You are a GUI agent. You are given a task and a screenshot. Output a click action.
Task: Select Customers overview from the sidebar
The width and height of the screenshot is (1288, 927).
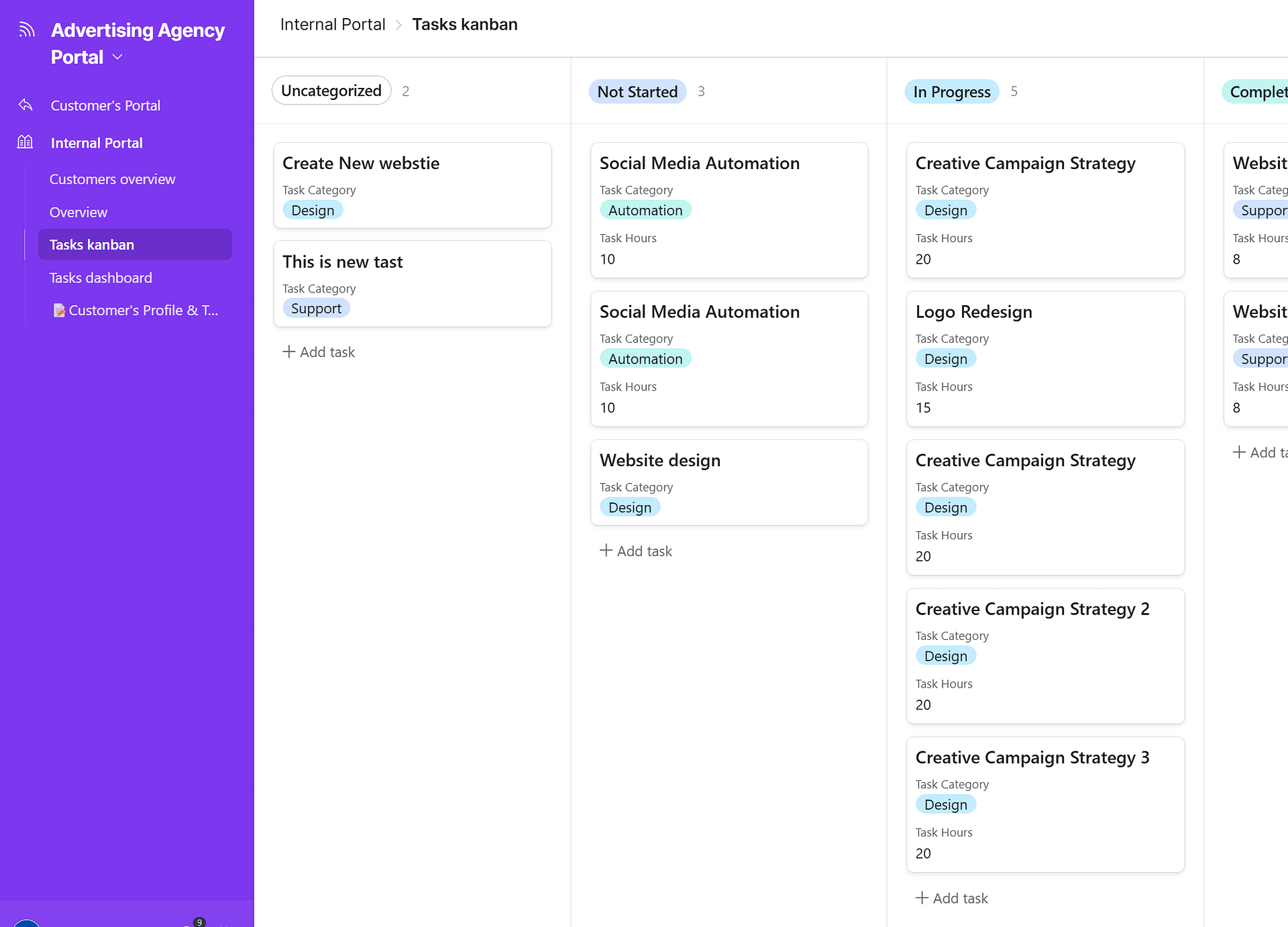point(112,179)
